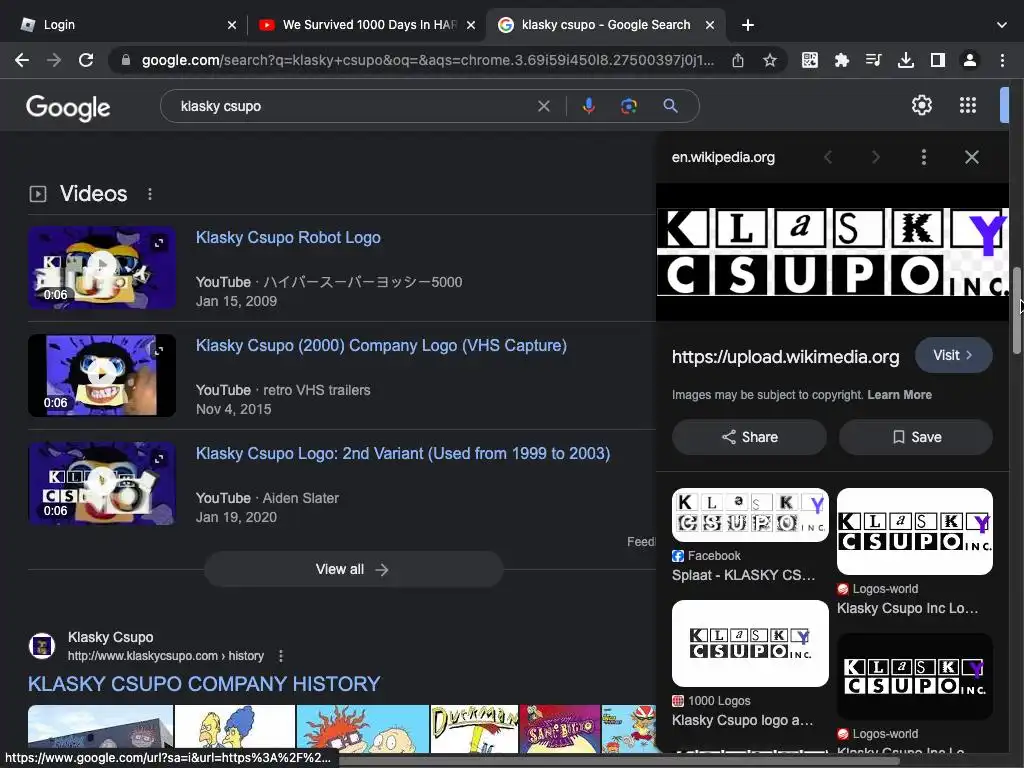Start voice search with microphone
Screen dimensions: 1024x768
point(588,106)
